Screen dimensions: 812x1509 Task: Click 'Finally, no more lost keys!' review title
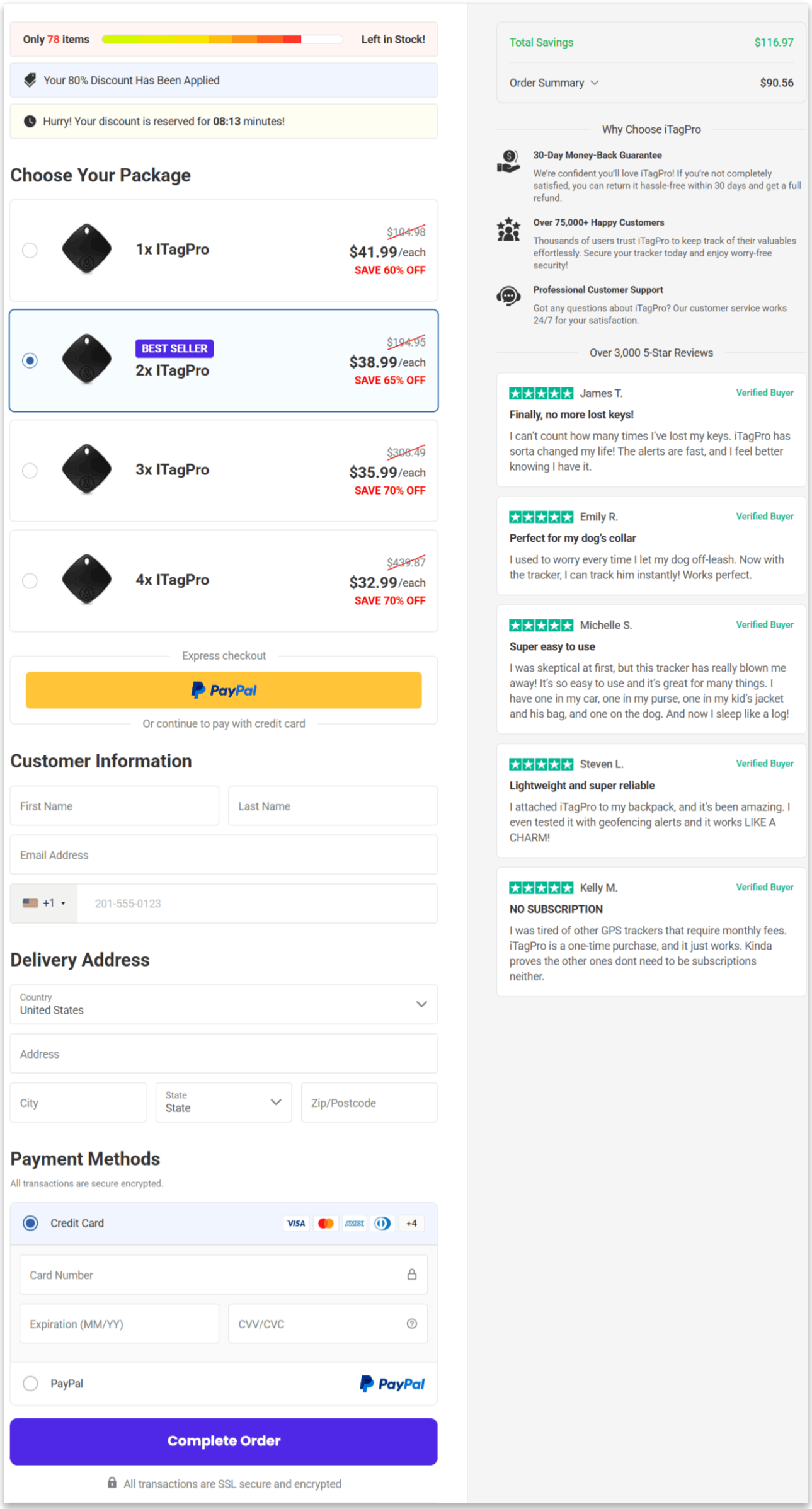[x=571, y=415]
